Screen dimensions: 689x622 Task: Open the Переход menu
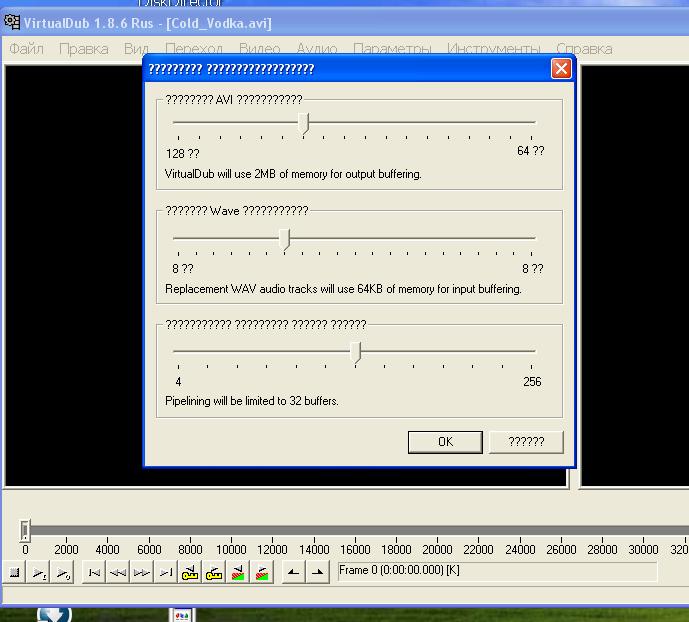194,48
